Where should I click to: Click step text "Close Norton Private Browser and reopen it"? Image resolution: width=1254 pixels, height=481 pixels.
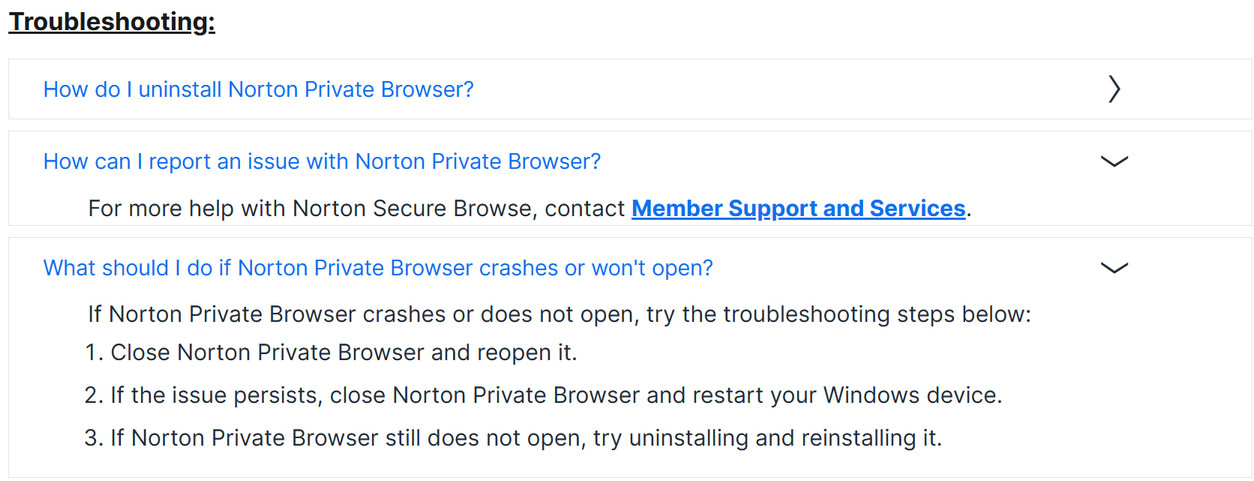click(344, 353)
